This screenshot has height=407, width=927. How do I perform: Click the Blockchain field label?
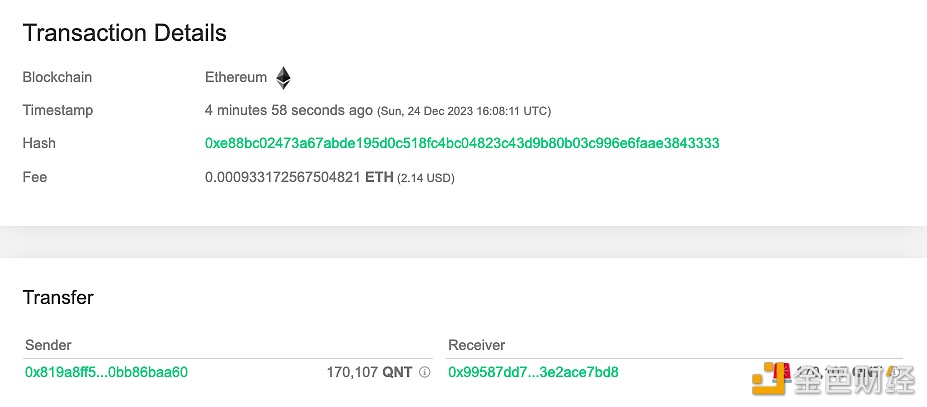click(x=57, y=77)
